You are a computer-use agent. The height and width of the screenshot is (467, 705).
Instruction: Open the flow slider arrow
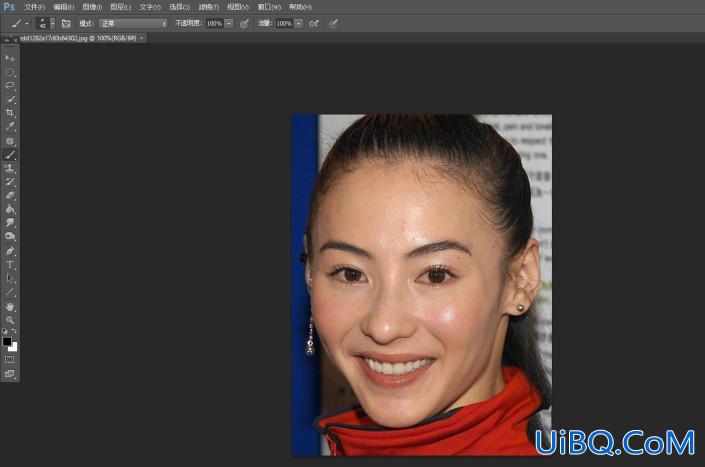tap(299, 23)
